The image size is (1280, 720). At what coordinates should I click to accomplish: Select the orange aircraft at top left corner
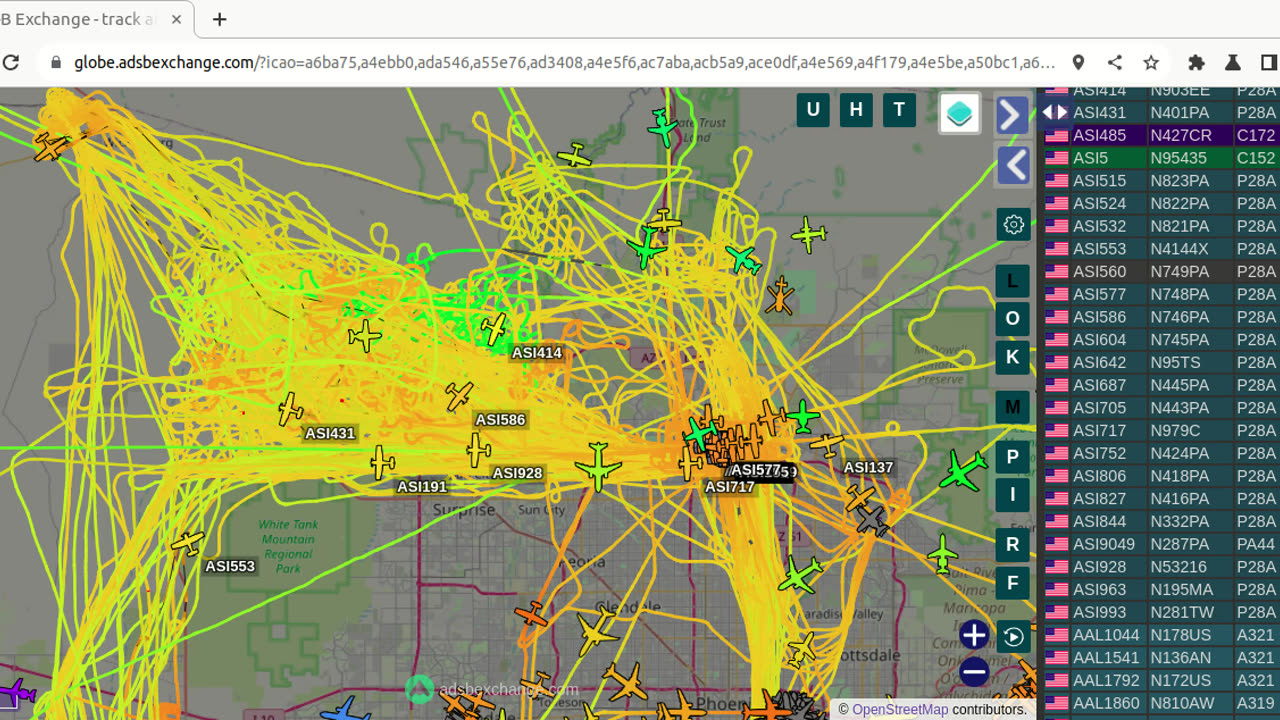click(48, 147)
